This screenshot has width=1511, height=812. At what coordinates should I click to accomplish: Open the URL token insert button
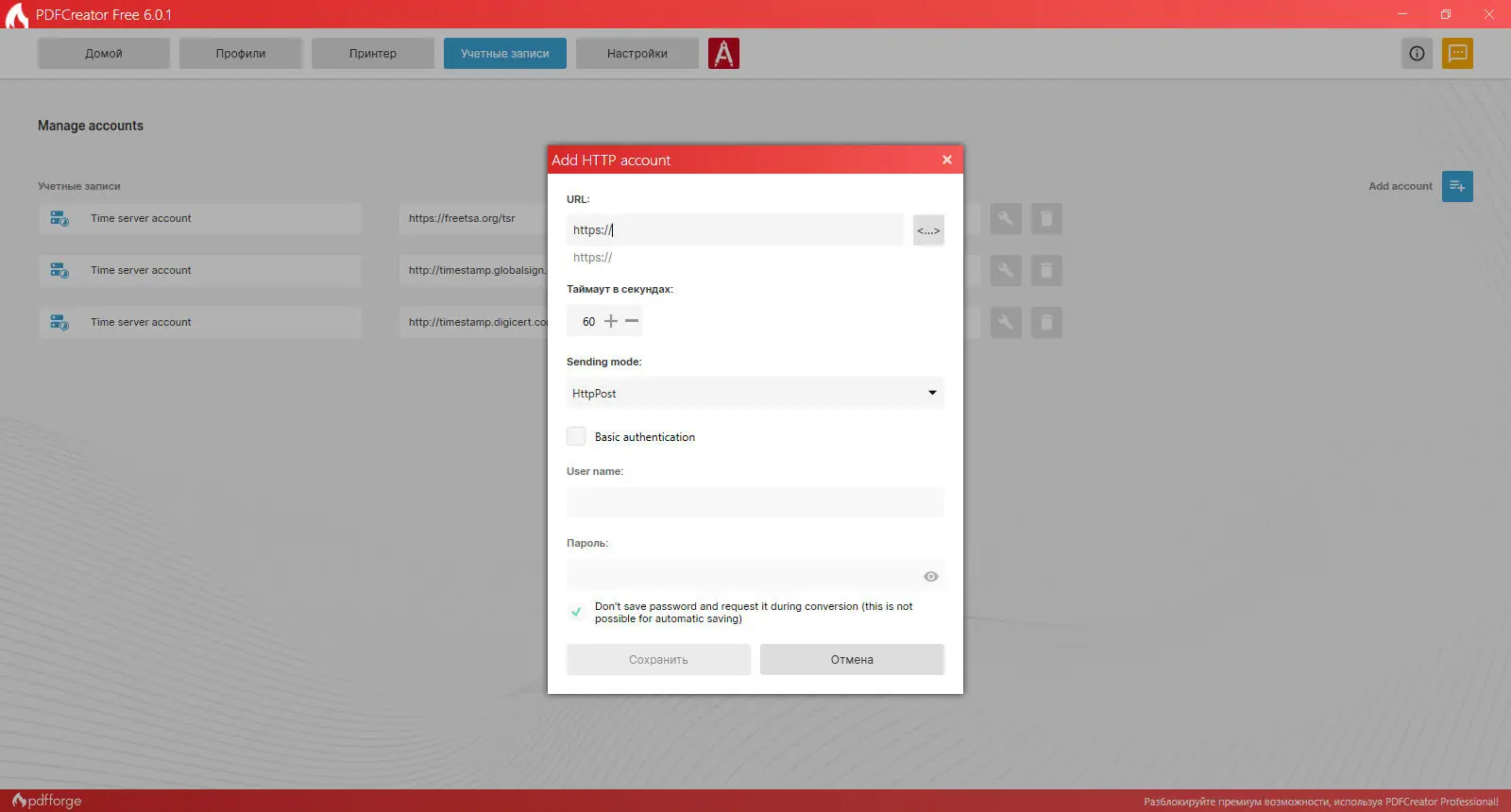click(x=928, y=230)
